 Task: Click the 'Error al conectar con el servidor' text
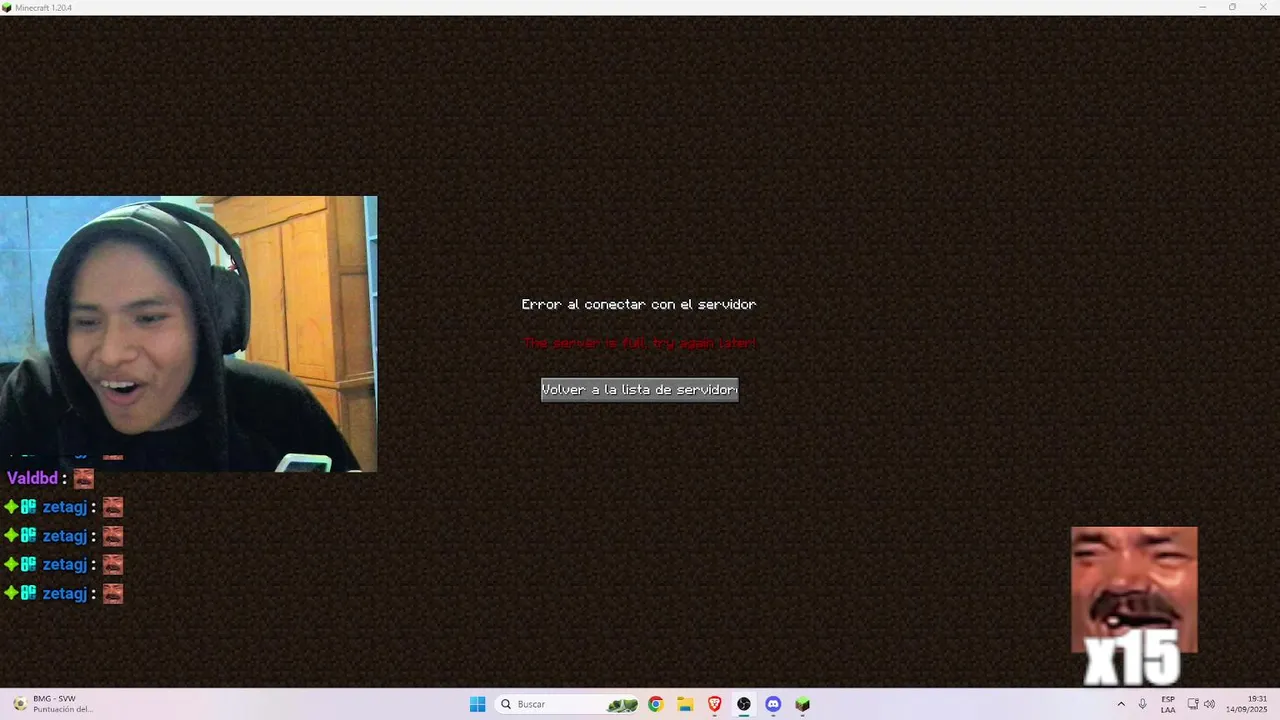tap(639, 304)
